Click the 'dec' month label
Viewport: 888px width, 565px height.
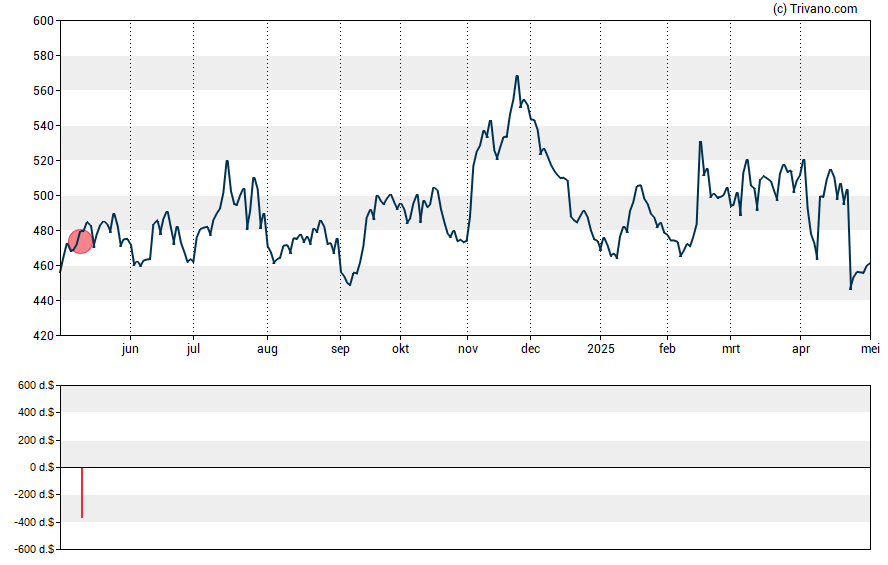point(531,349)
